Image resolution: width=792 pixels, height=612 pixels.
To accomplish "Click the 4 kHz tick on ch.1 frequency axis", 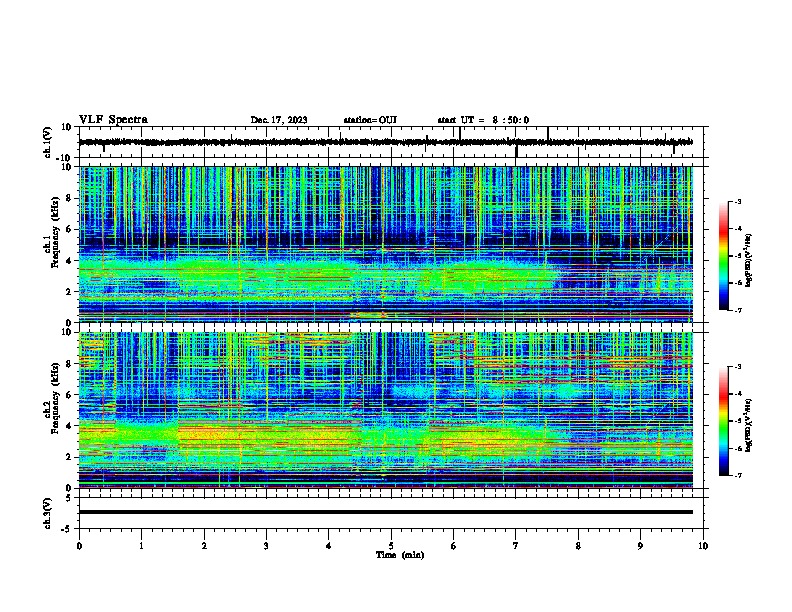I will pyautogui.click(x=70, y=261).
